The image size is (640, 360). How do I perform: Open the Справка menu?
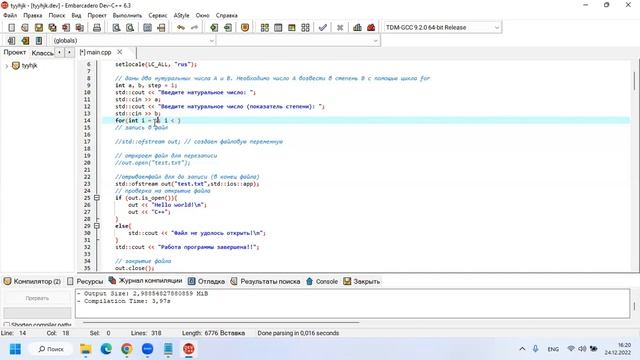click(x=227, y=15)
